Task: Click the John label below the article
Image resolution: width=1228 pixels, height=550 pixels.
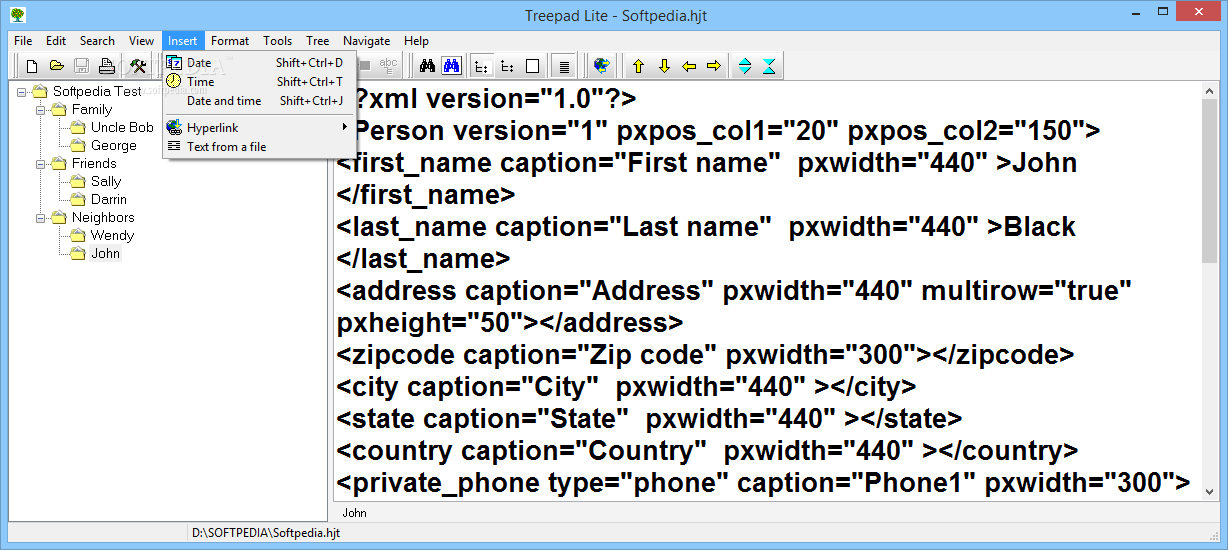Action: 354,512
